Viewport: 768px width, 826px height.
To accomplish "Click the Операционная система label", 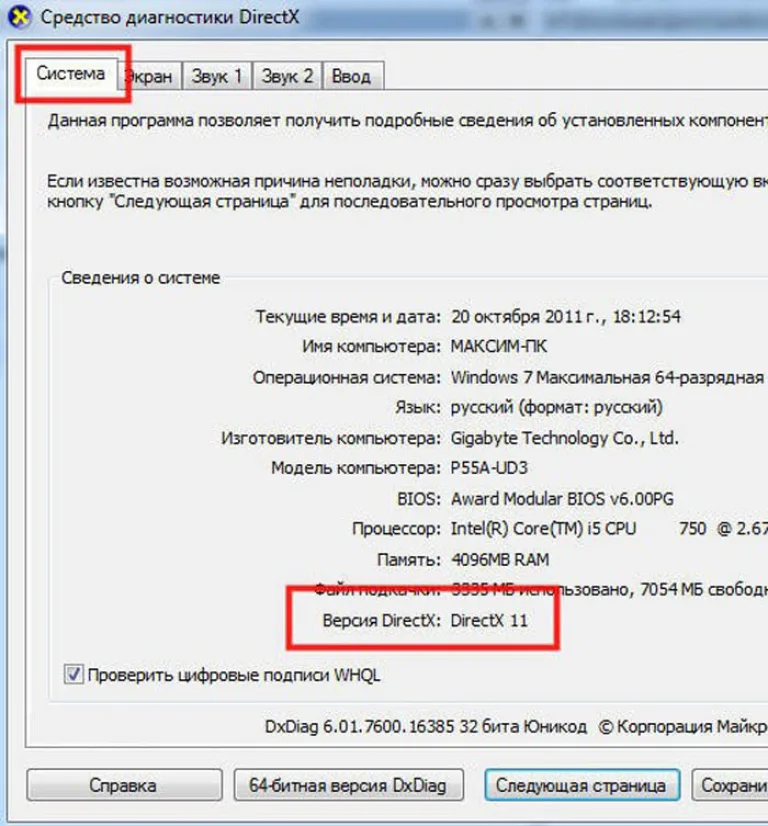I will point(347,377).
